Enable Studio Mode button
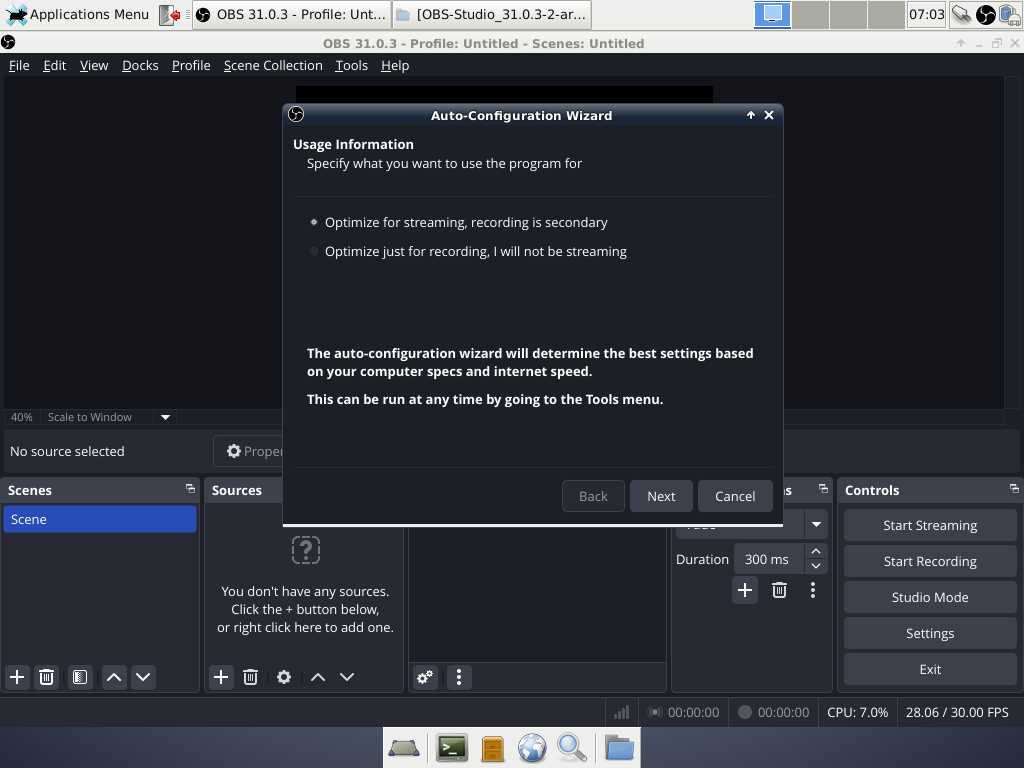This screenshot has height=768, width=1024. pyautogui.click(x=930, y=597)
